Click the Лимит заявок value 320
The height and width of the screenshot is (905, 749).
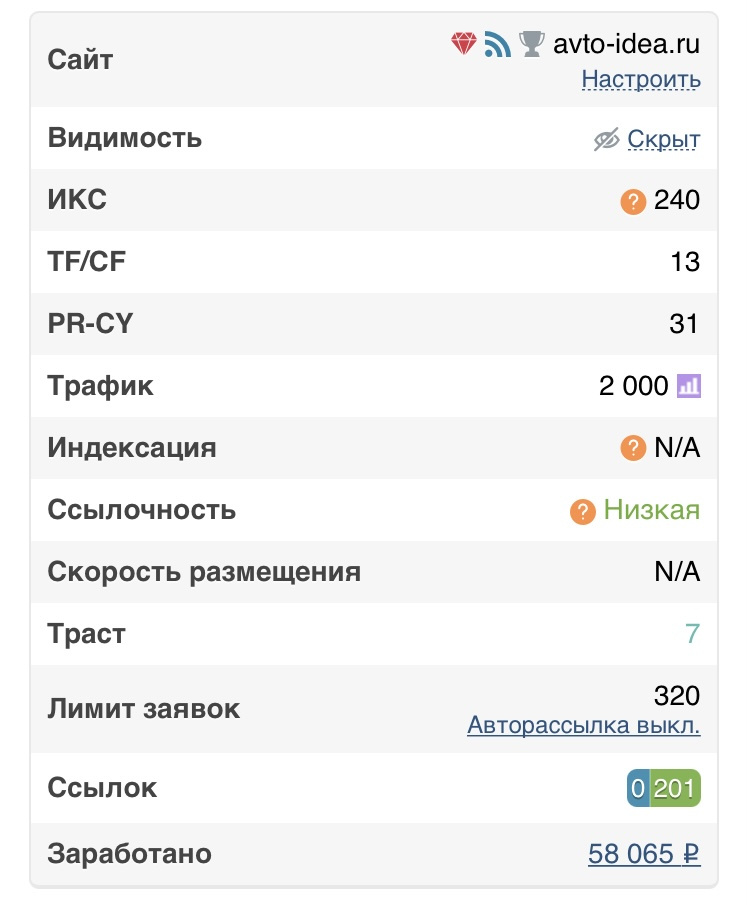(x=677, y=695)
